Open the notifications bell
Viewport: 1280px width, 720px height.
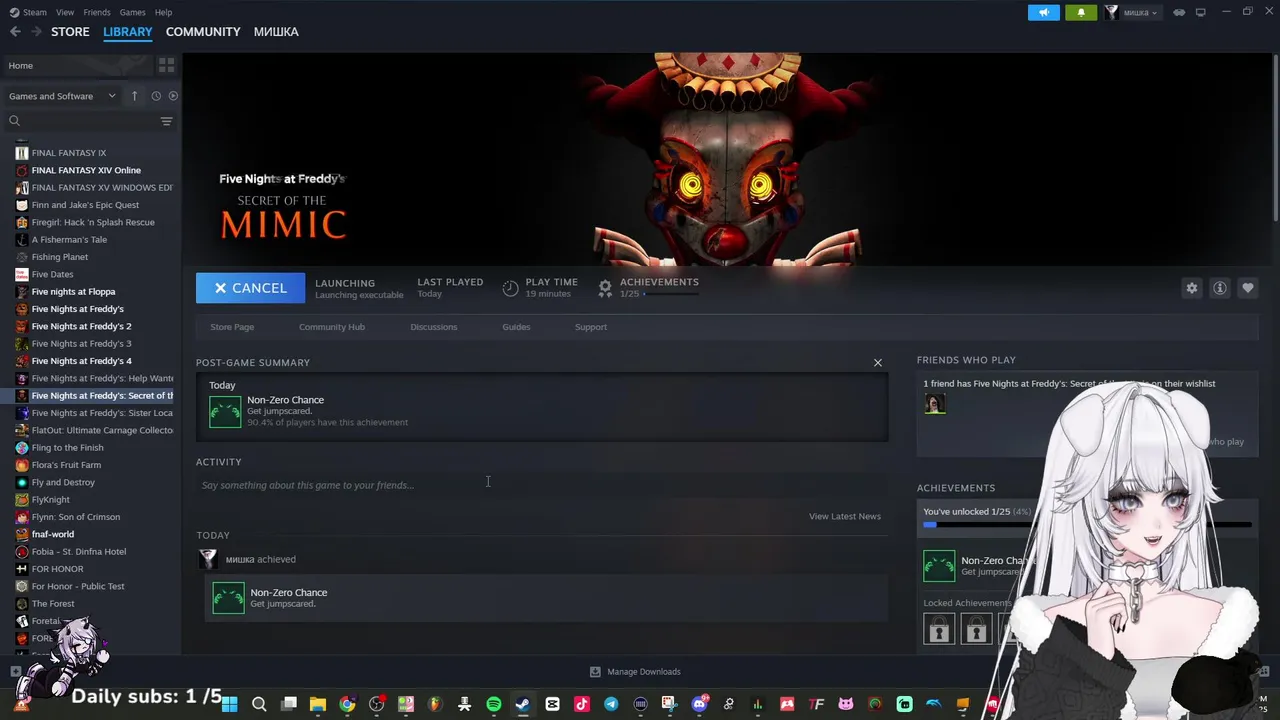coord(1081,12)
